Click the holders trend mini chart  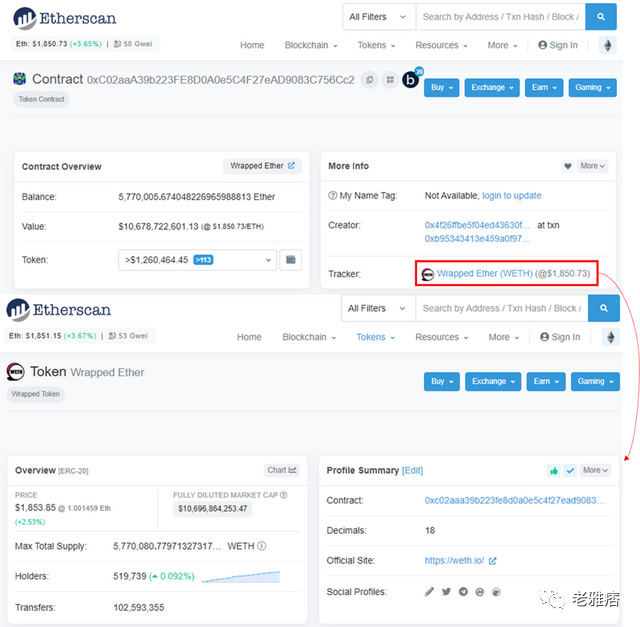click(241, 576)
